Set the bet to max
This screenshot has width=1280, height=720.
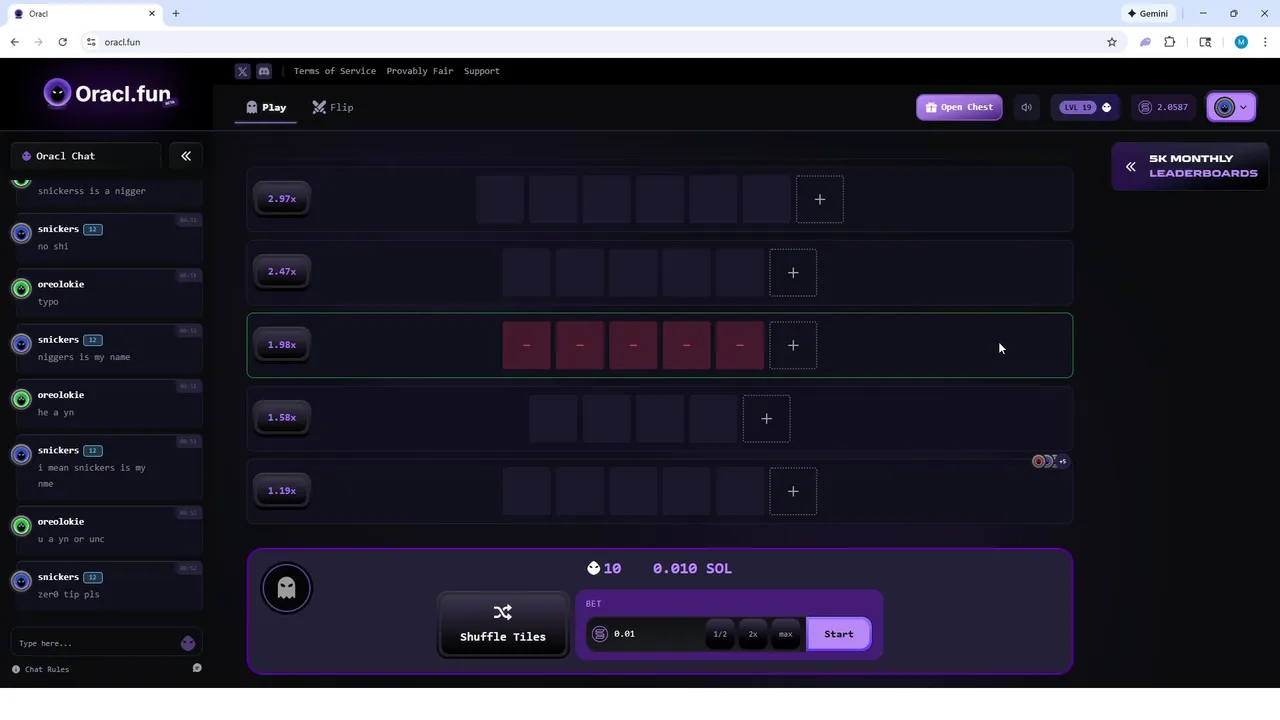(x=786, y=634)
